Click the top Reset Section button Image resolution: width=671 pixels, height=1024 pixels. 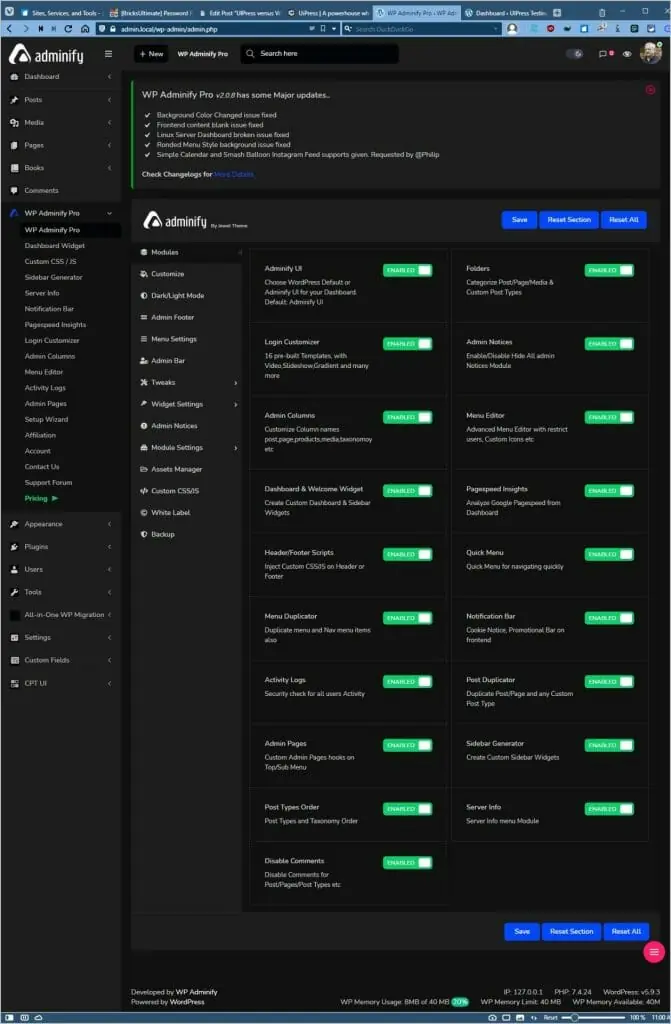(568, 220)
